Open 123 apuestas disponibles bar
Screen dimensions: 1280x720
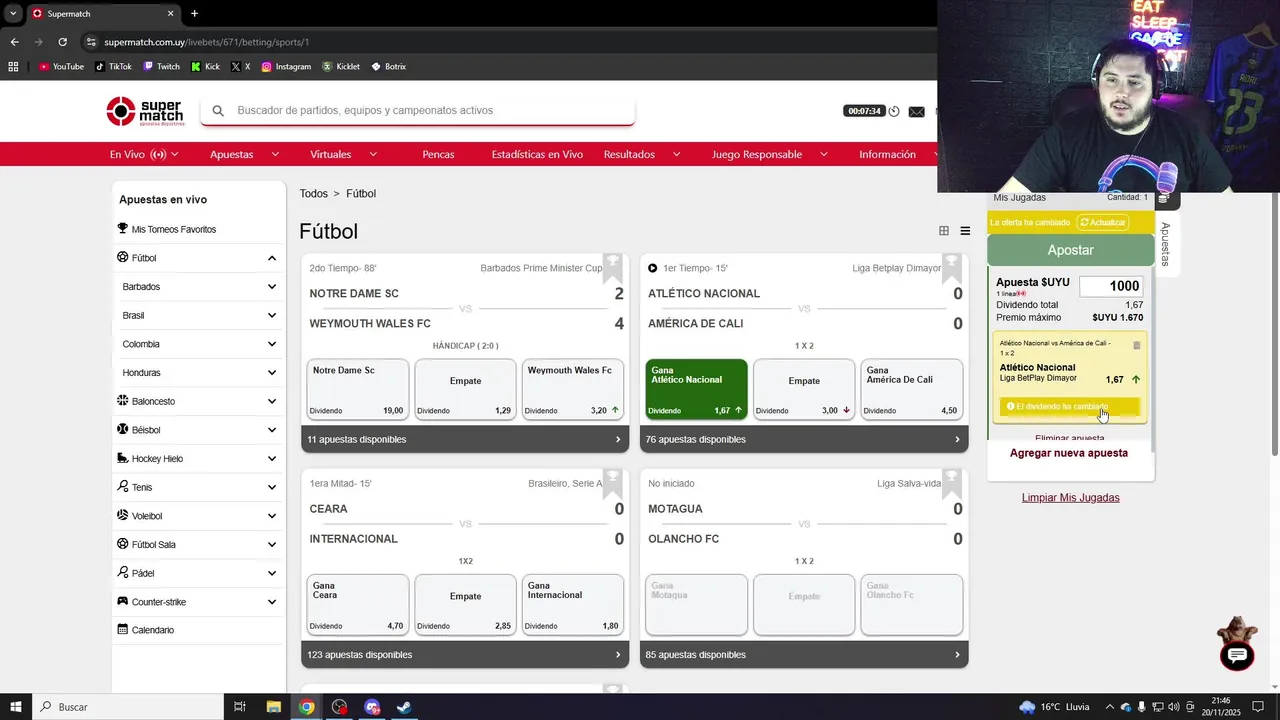[466, 655]
